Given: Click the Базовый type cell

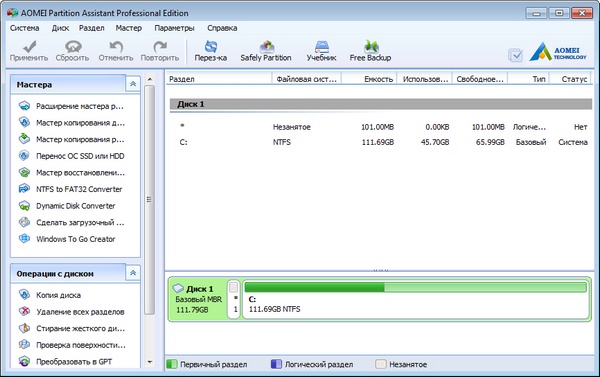Looking at the screenshot, I should point(531,142).
